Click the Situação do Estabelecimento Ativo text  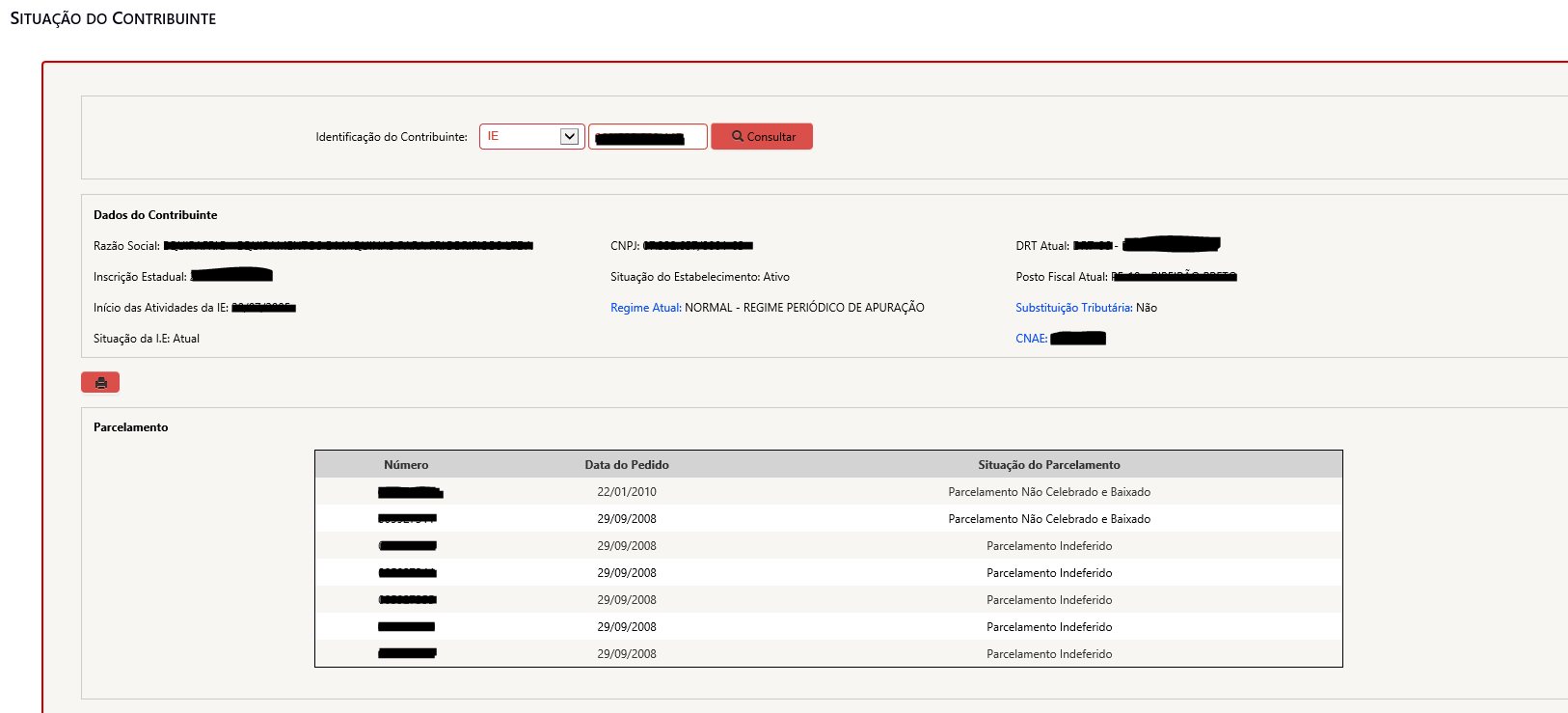pyautogui.click(x=700, y=277)
